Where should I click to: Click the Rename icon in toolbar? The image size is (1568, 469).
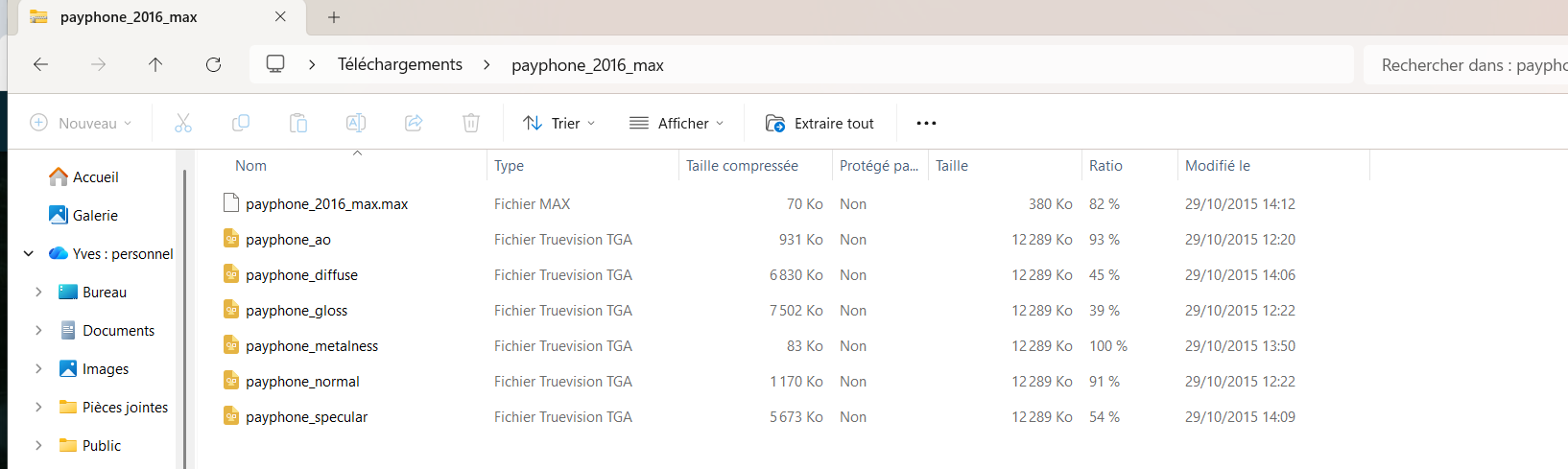pos(356,123)
